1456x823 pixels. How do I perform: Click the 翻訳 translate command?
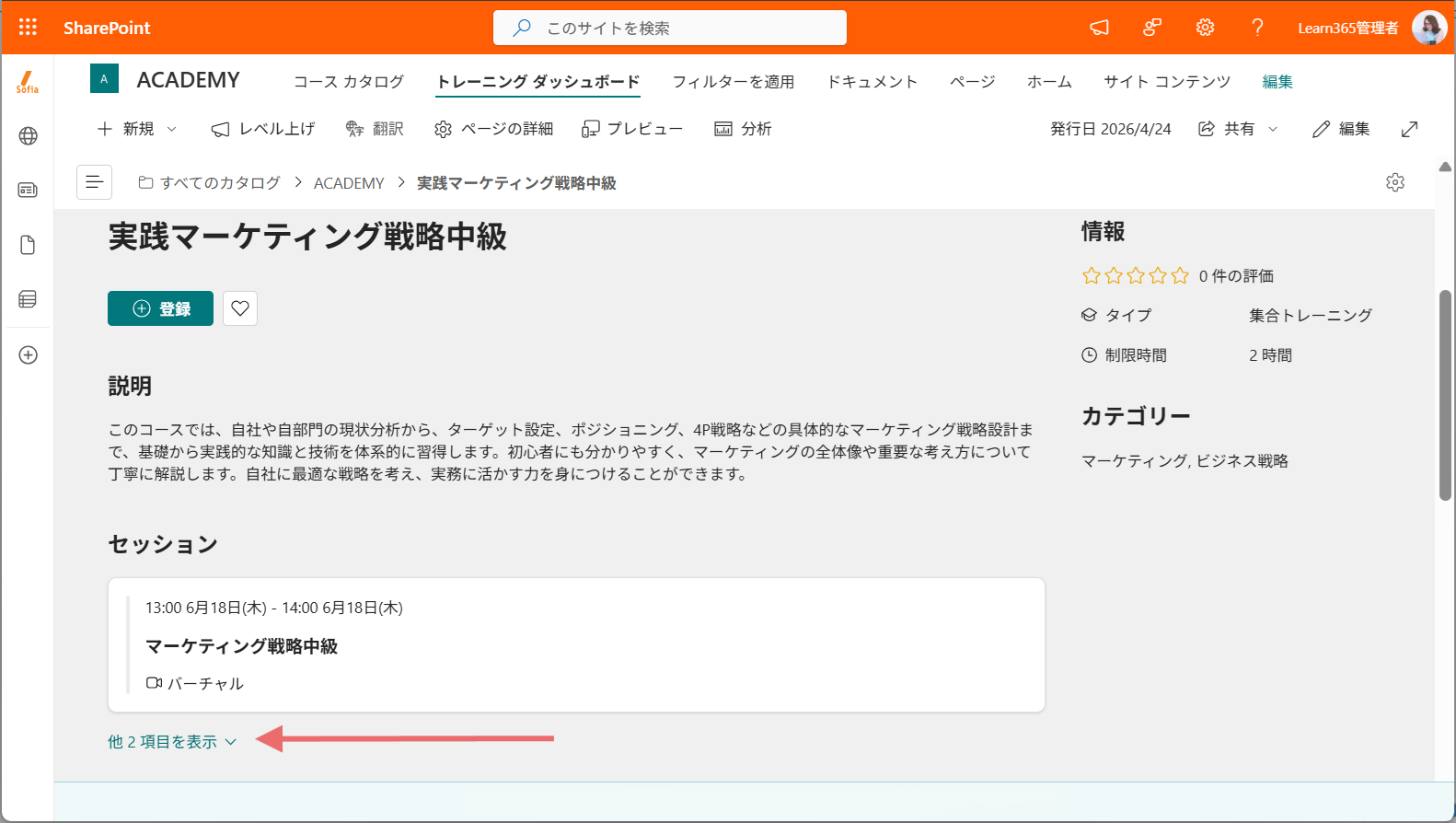(x=375, y=129)
